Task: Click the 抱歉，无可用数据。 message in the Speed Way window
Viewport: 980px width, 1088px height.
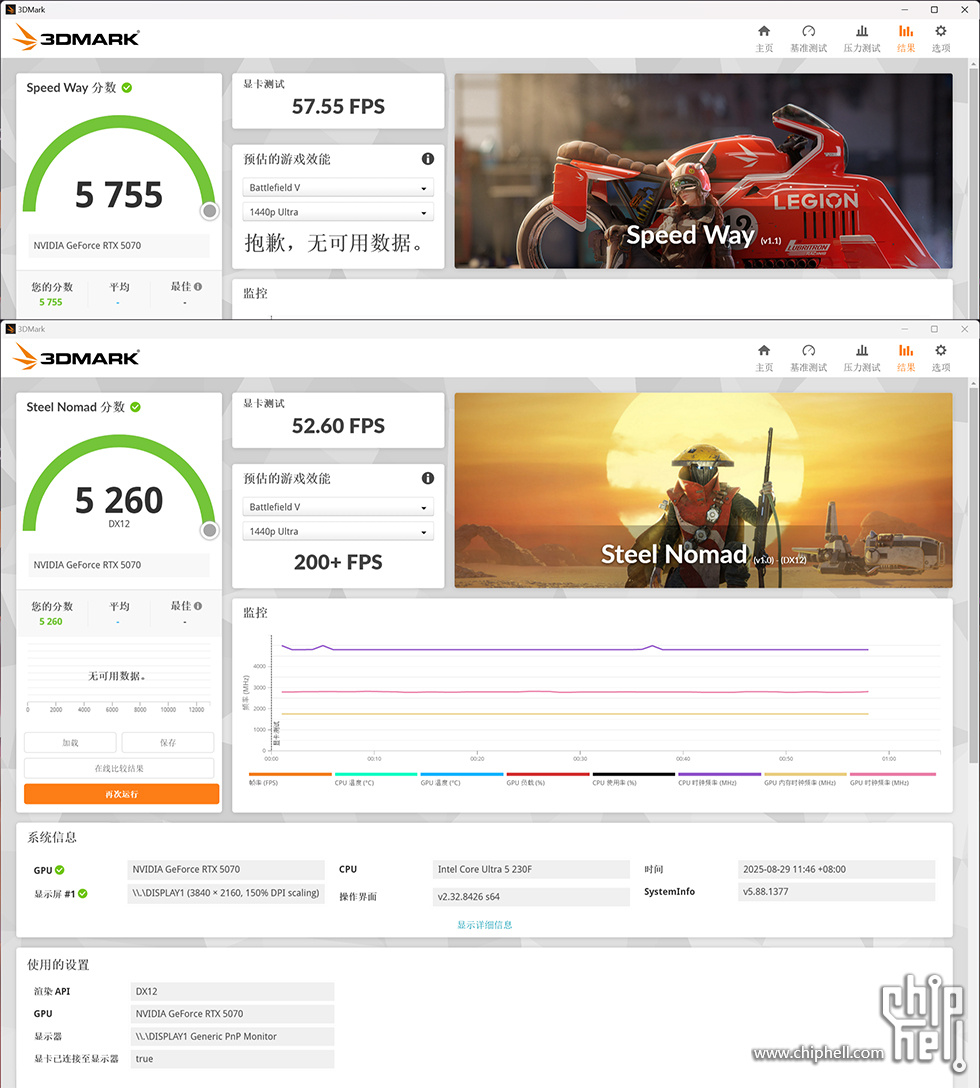Action: click(334, 243)
